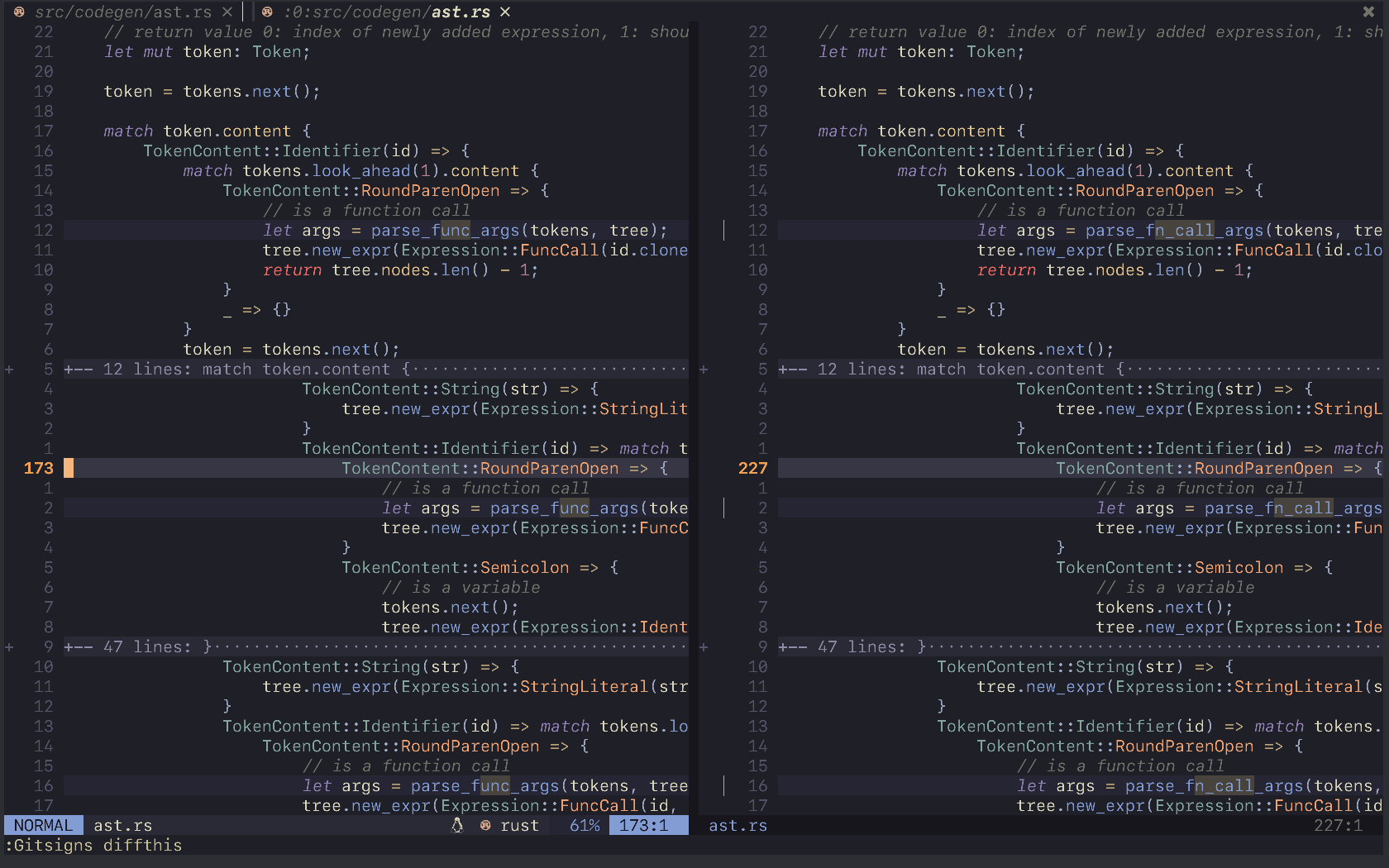This screenshot has width=1389, height=868.
Task: Click current line number 173 in left pane
Action: point(39,468)
